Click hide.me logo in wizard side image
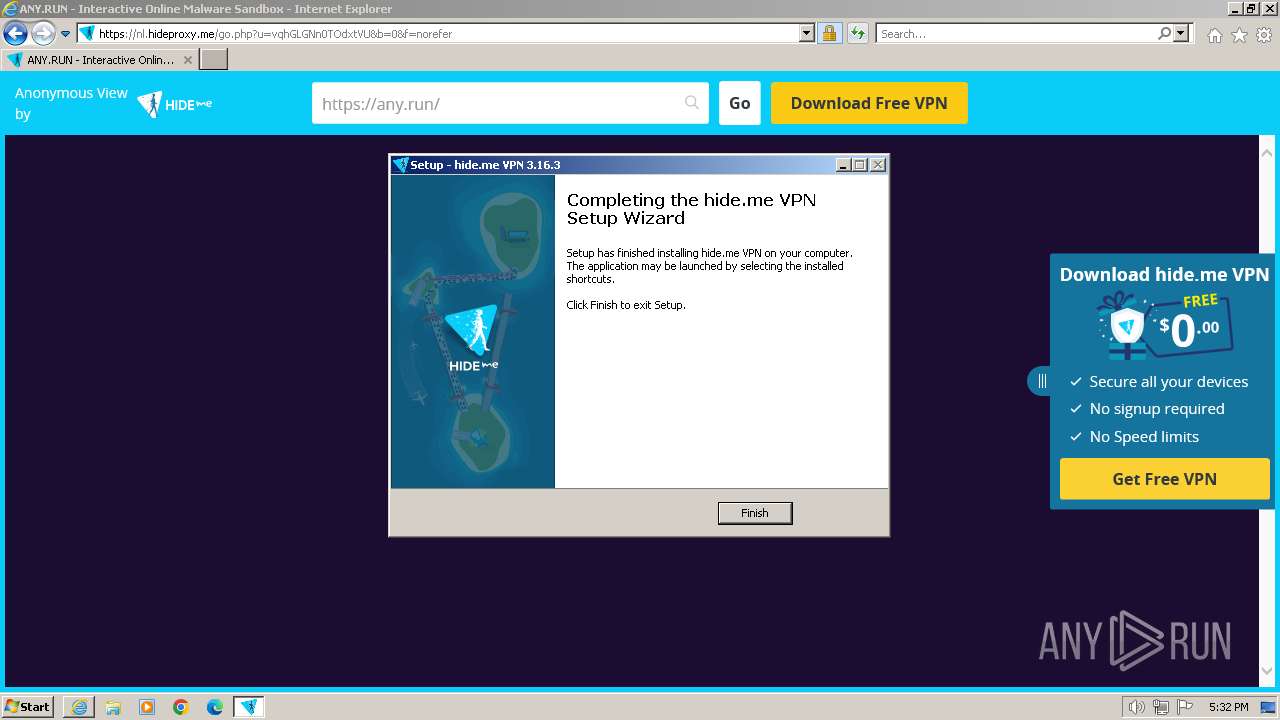 [472, 338]
